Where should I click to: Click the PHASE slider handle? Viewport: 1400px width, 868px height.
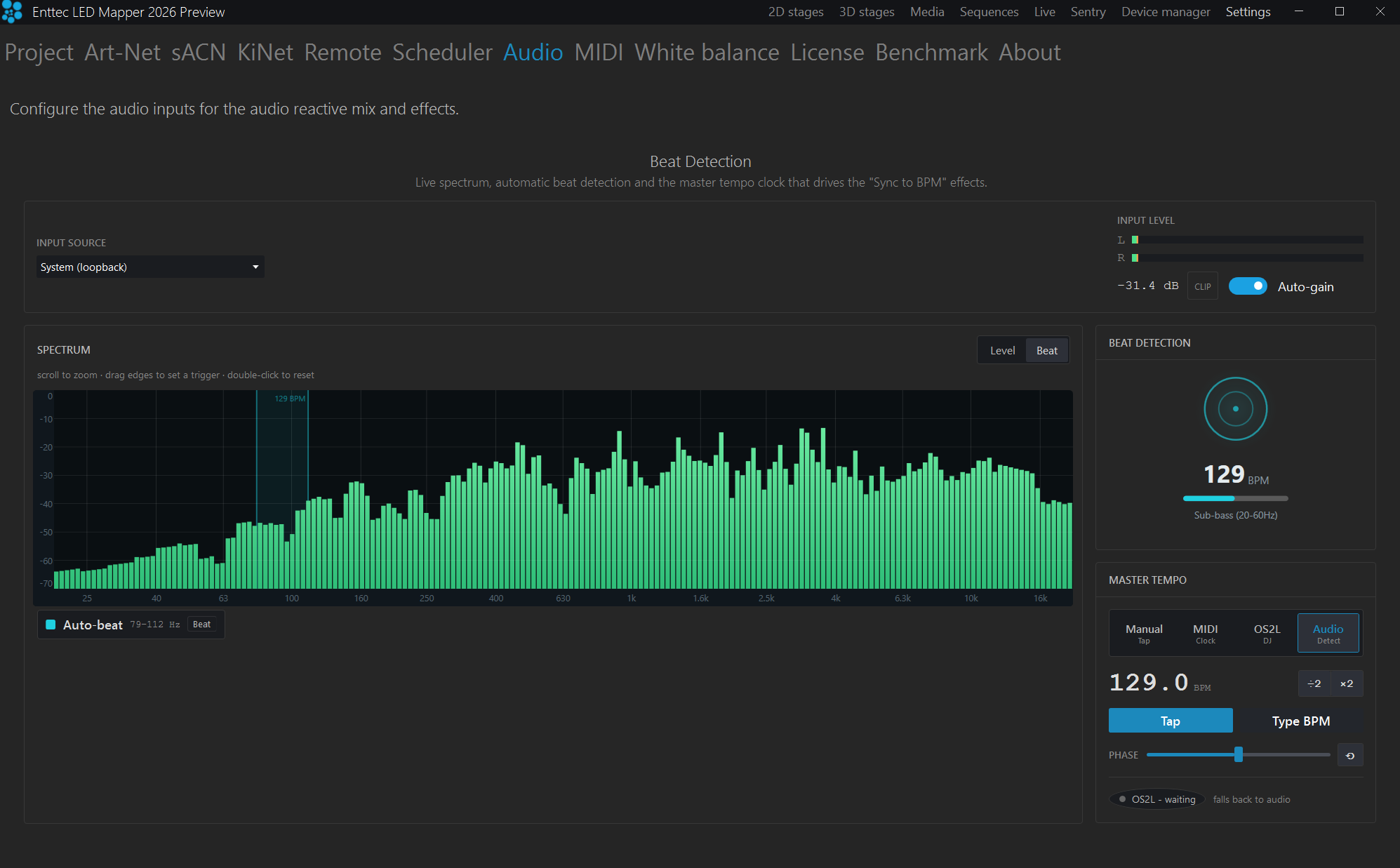coord(1238,754)
